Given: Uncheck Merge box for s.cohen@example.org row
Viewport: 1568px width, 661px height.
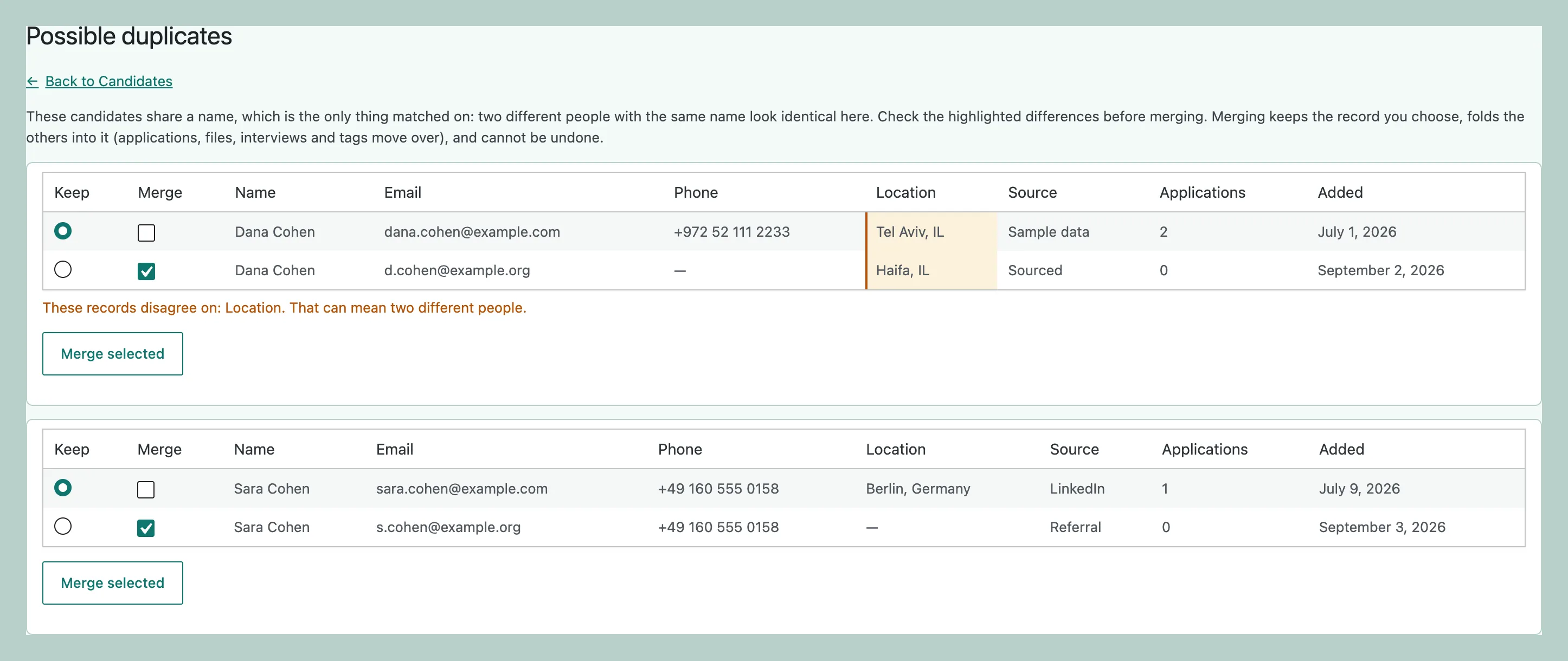Looking at the screenshot, I should coord(146,527).
